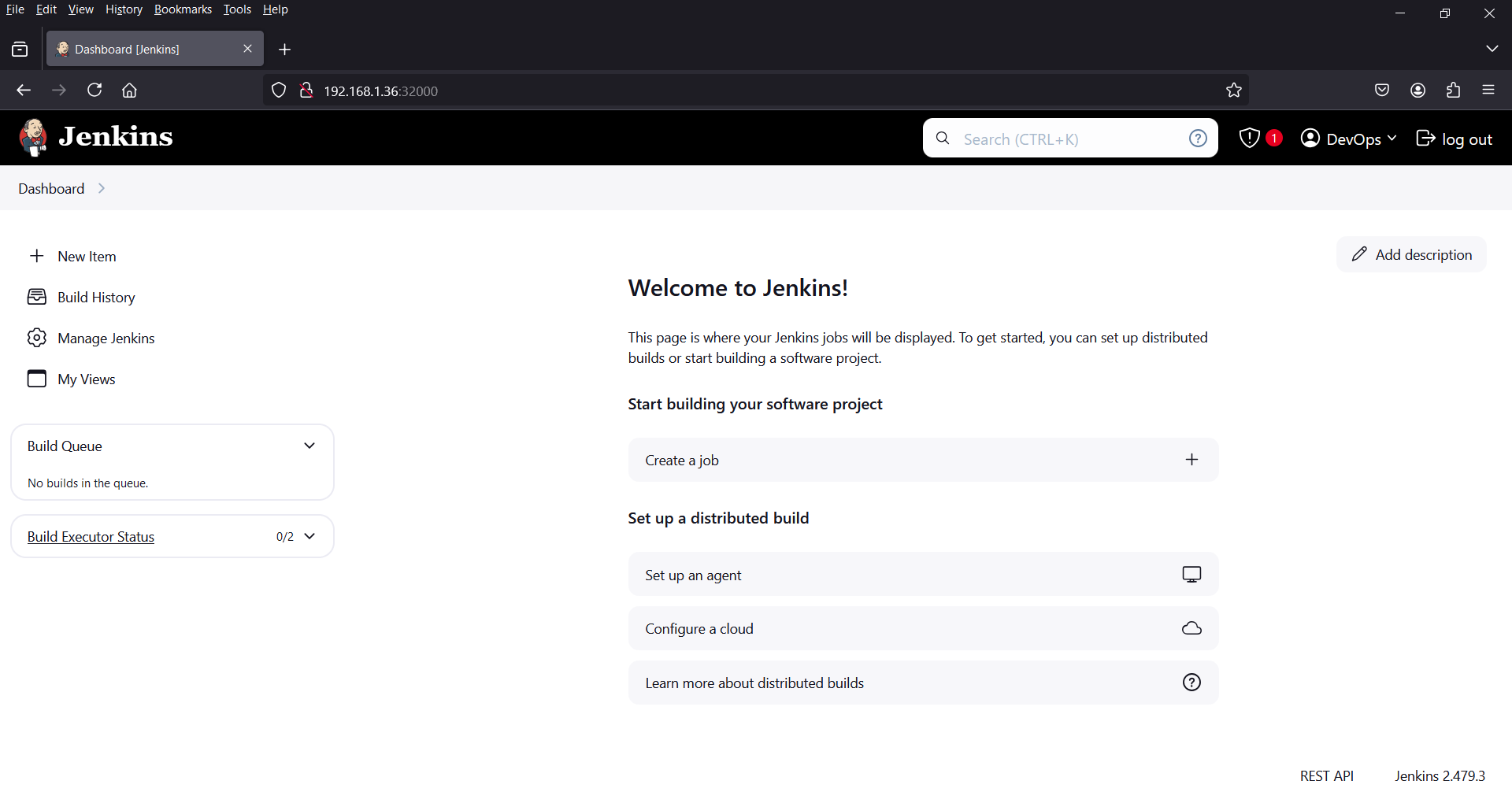Open the Bookmarks menu
Image resolution: width=1512 pixels, height=803 pixels.
click(x=183, y=9)
